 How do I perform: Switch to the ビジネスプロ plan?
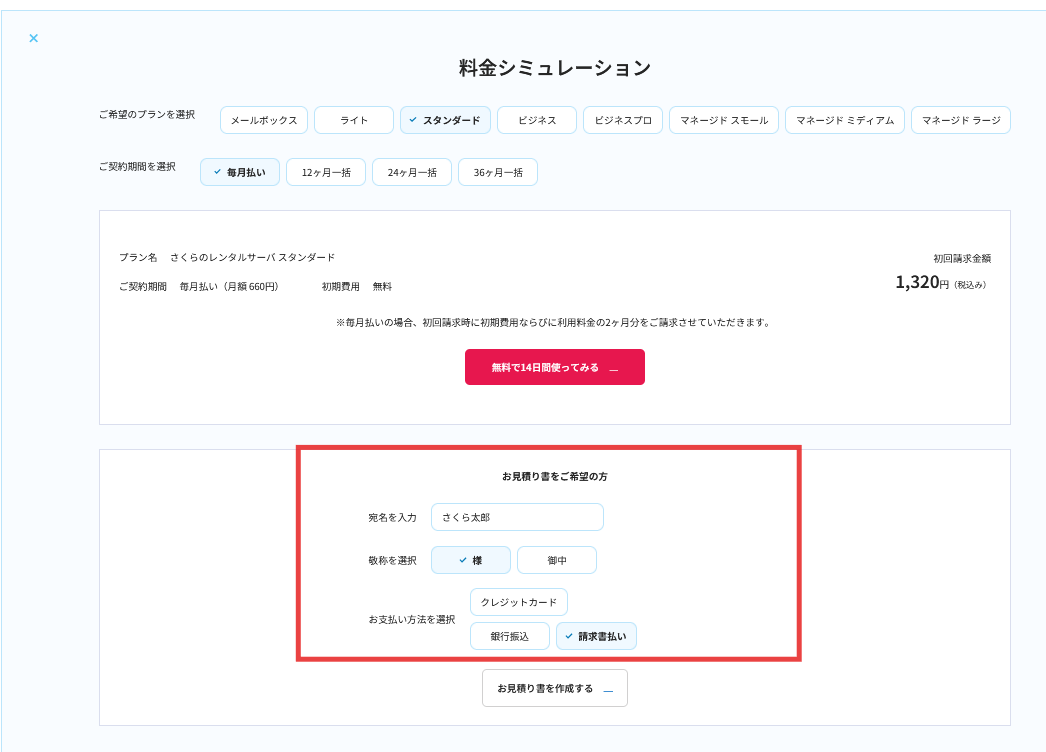[622, 120]
